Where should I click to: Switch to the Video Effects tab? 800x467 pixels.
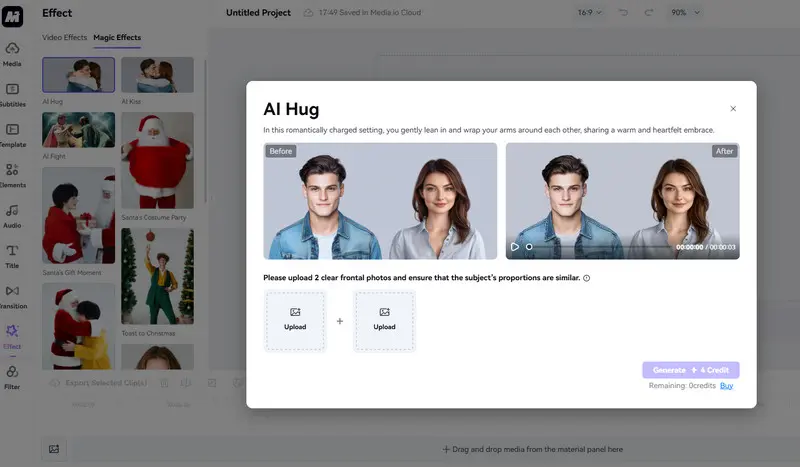pyautogui.click(x=64, y=38)
